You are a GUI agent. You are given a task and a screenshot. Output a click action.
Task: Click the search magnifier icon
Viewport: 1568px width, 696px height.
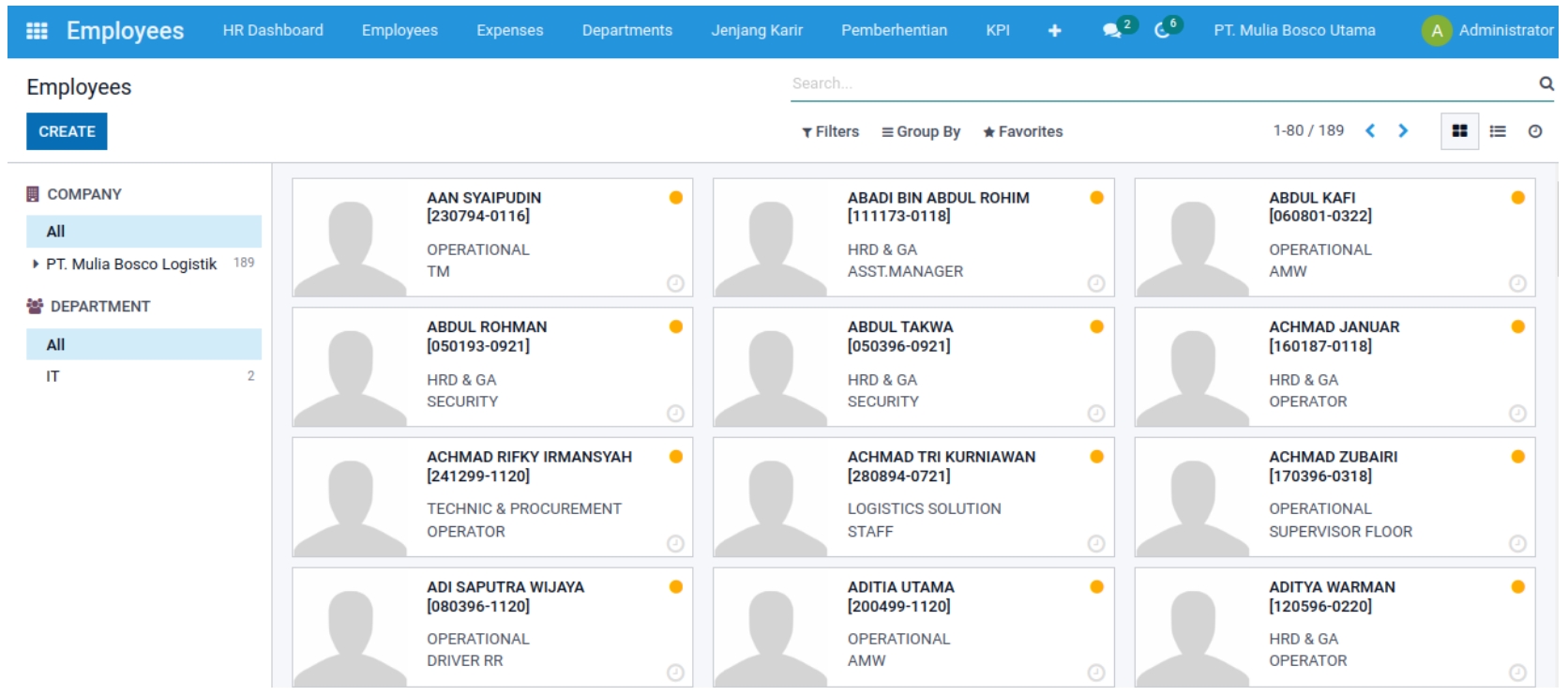click(x=1545, y=83)
